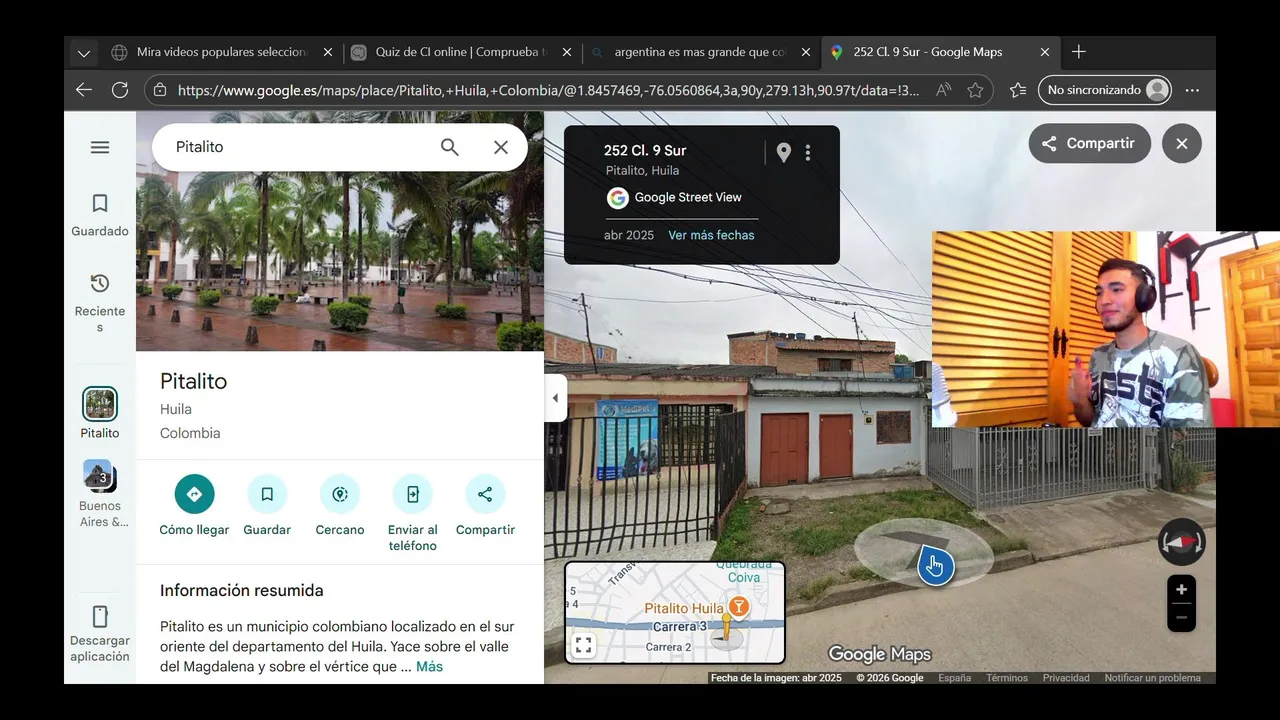View site information lock icon
Screen dimensions: 1280x720
tap(160, 90)
